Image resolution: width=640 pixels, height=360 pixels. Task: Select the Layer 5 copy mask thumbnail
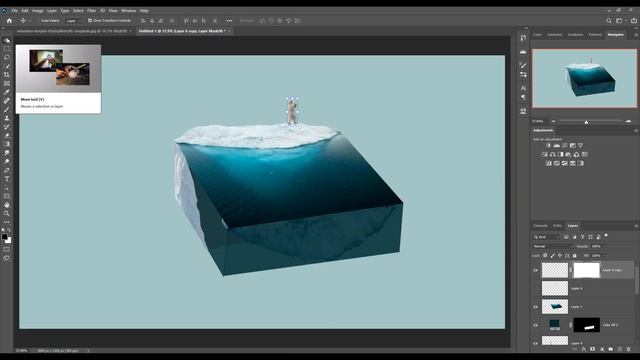click(587, 270)
